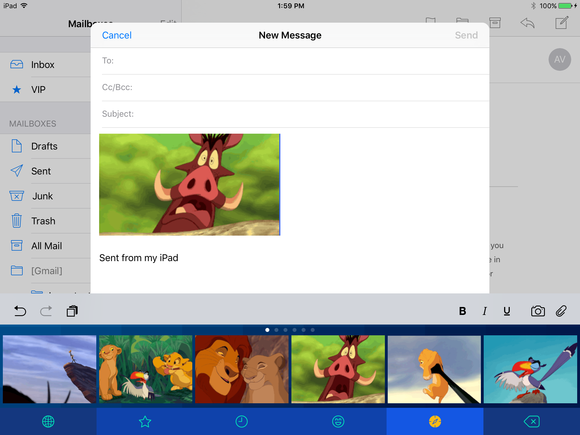Open the All Mail mailbox
Image resolution: width=580 pixels, height=435 pixels.
point(45,246)
